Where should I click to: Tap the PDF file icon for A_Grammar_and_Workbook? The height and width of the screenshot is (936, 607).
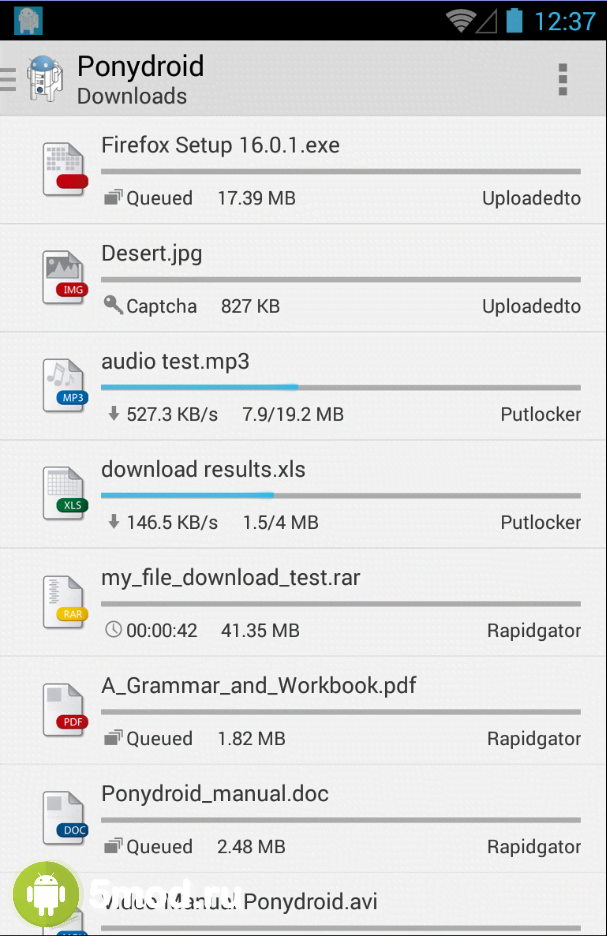point(65,709)
